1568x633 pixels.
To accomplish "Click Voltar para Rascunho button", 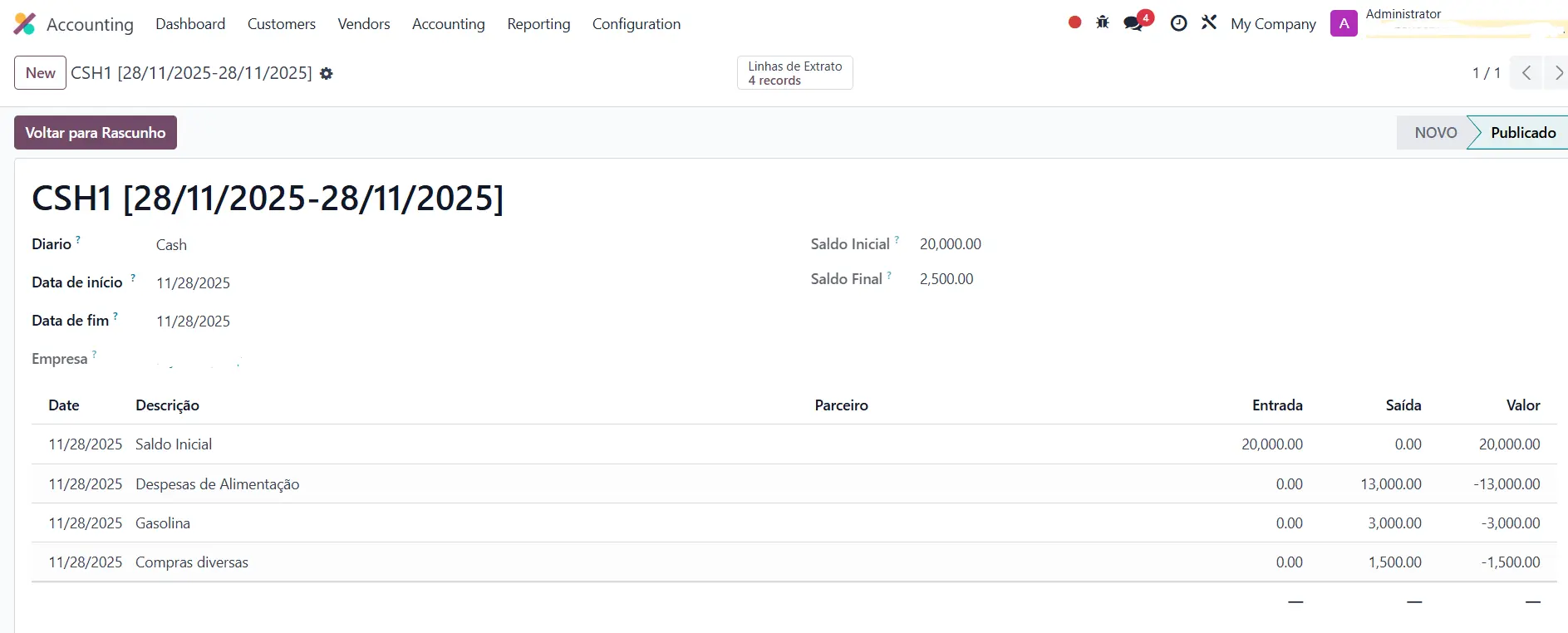I will pyautogui.click(x=96, y=133).
